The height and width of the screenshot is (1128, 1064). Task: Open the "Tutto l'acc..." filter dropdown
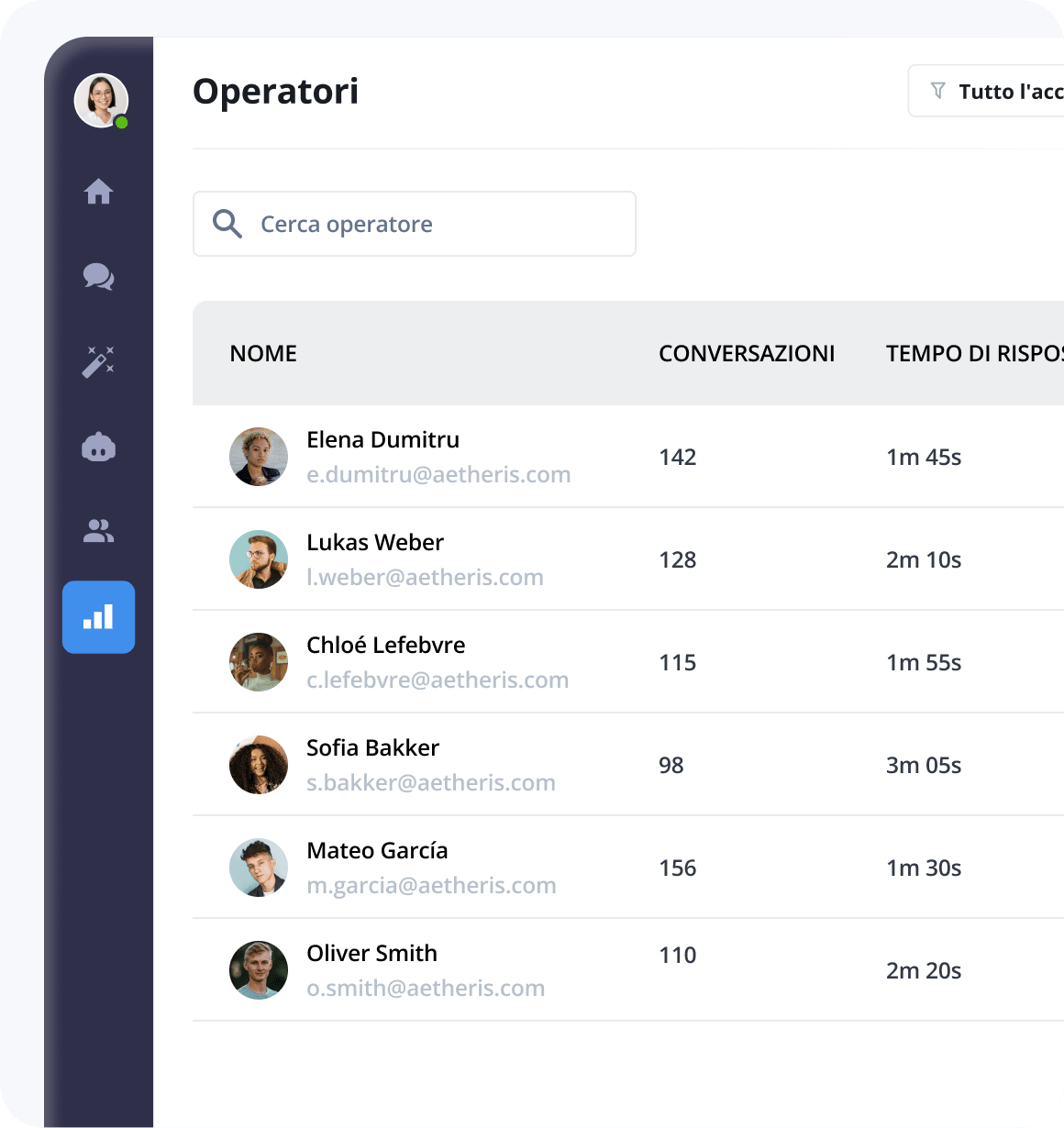1000,90
